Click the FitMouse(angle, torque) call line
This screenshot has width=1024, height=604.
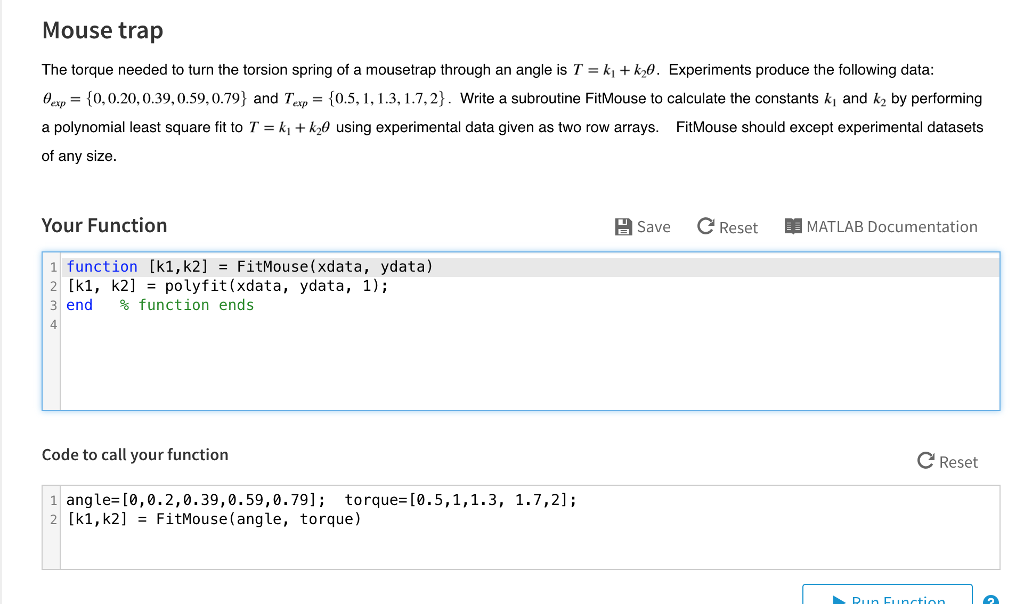point(213,519)
